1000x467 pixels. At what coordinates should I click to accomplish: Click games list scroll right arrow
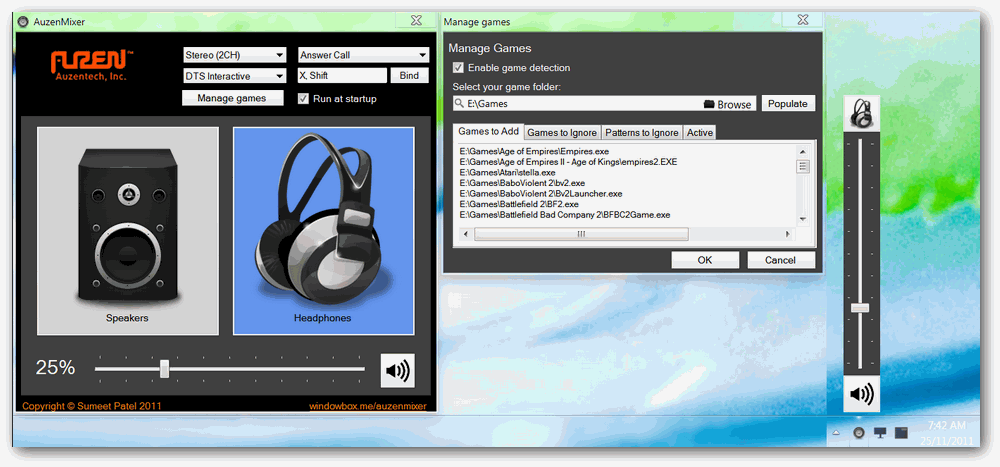tap(788, 234)
